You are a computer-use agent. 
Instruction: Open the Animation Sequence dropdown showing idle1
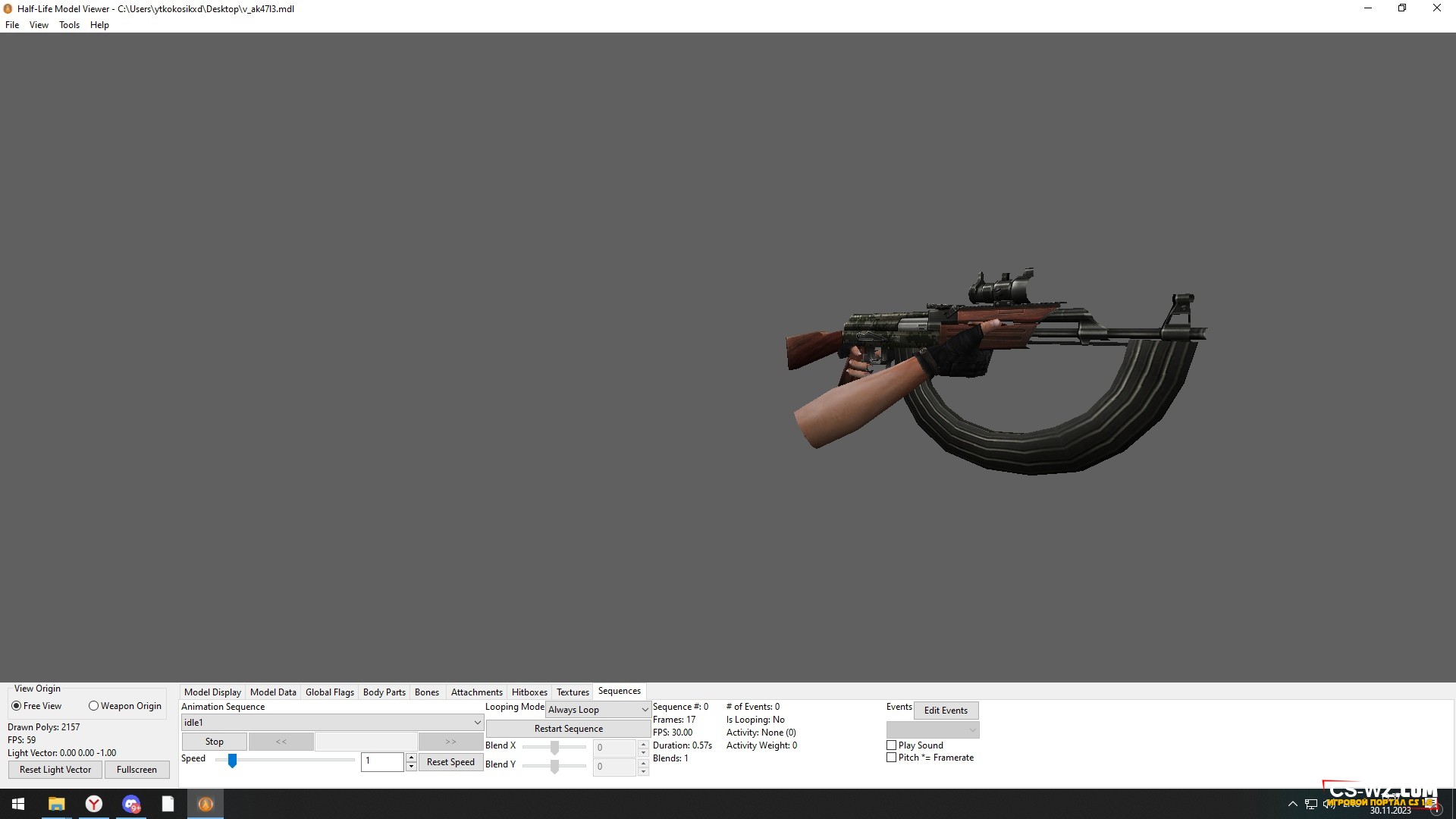[332, 723]
